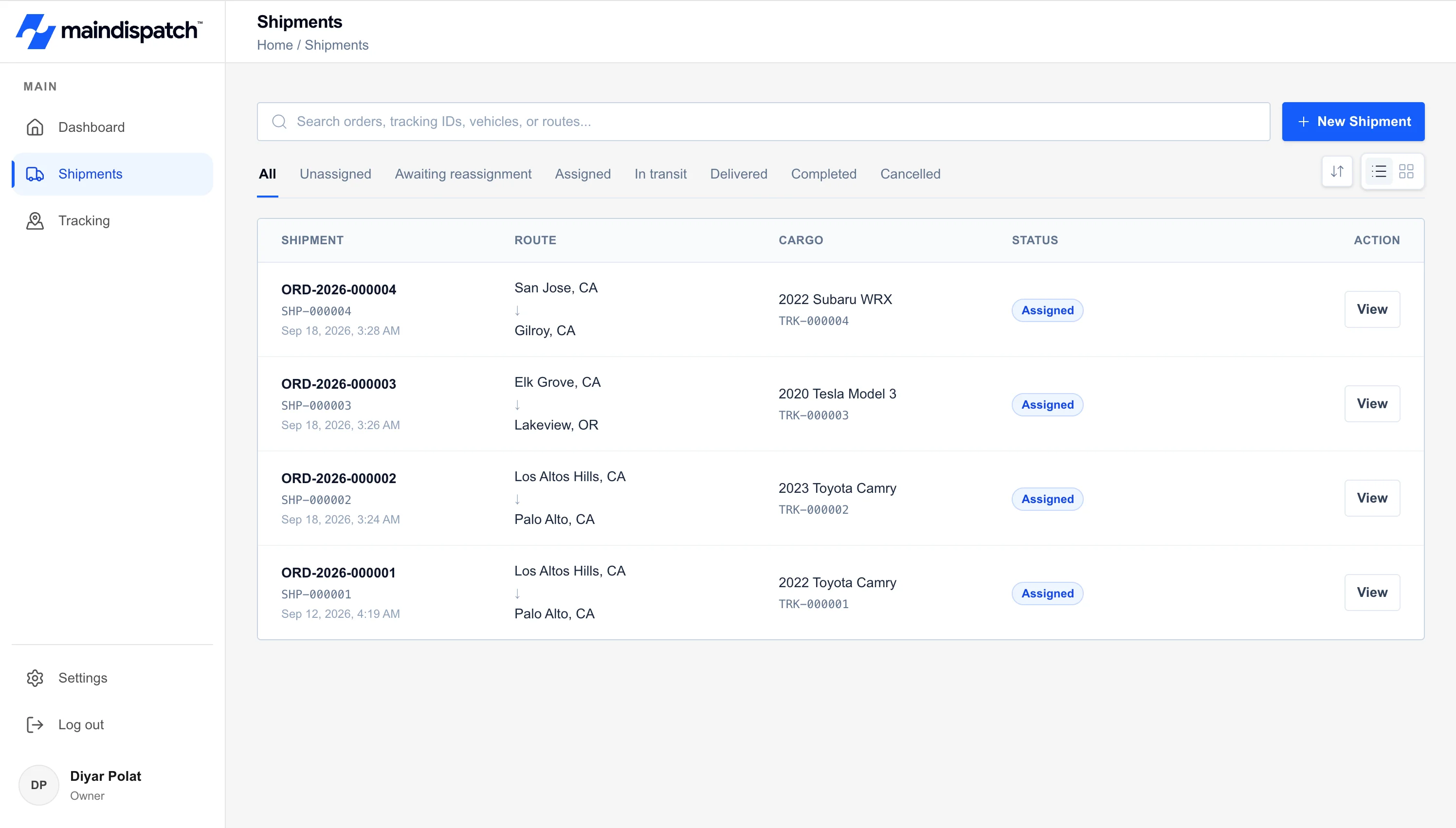Click order ID ORD-2026-000003
The image size is (1456, 828).
338,384
